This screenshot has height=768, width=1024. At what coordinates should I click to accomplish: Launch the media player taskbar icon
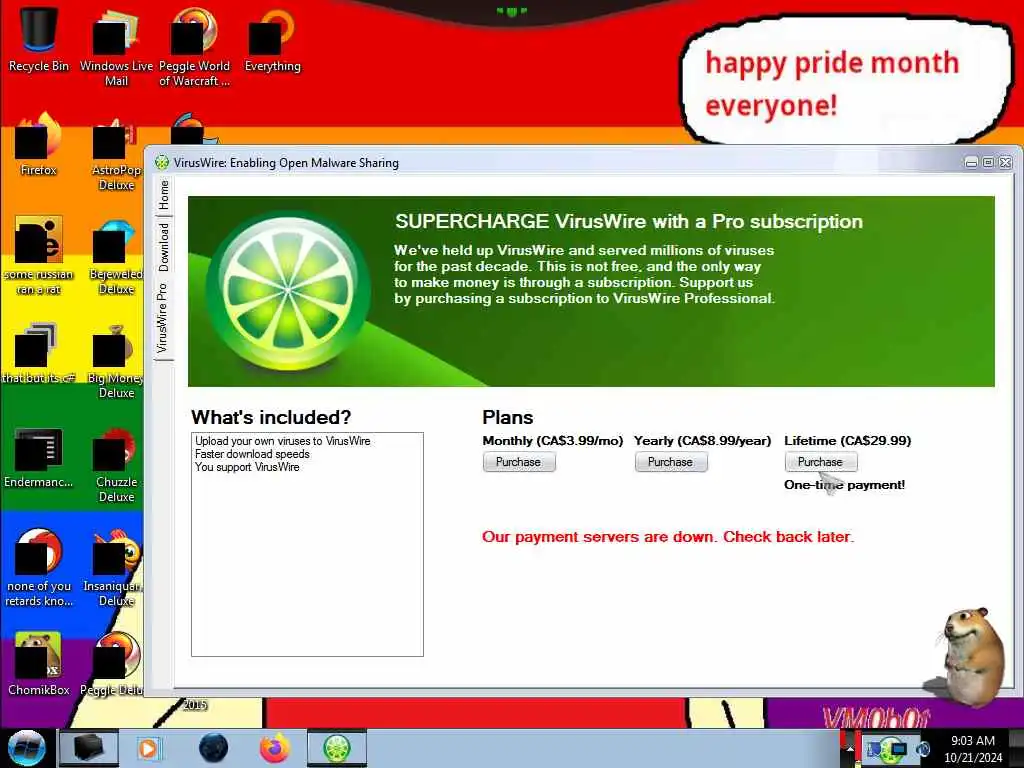(148, 748)
